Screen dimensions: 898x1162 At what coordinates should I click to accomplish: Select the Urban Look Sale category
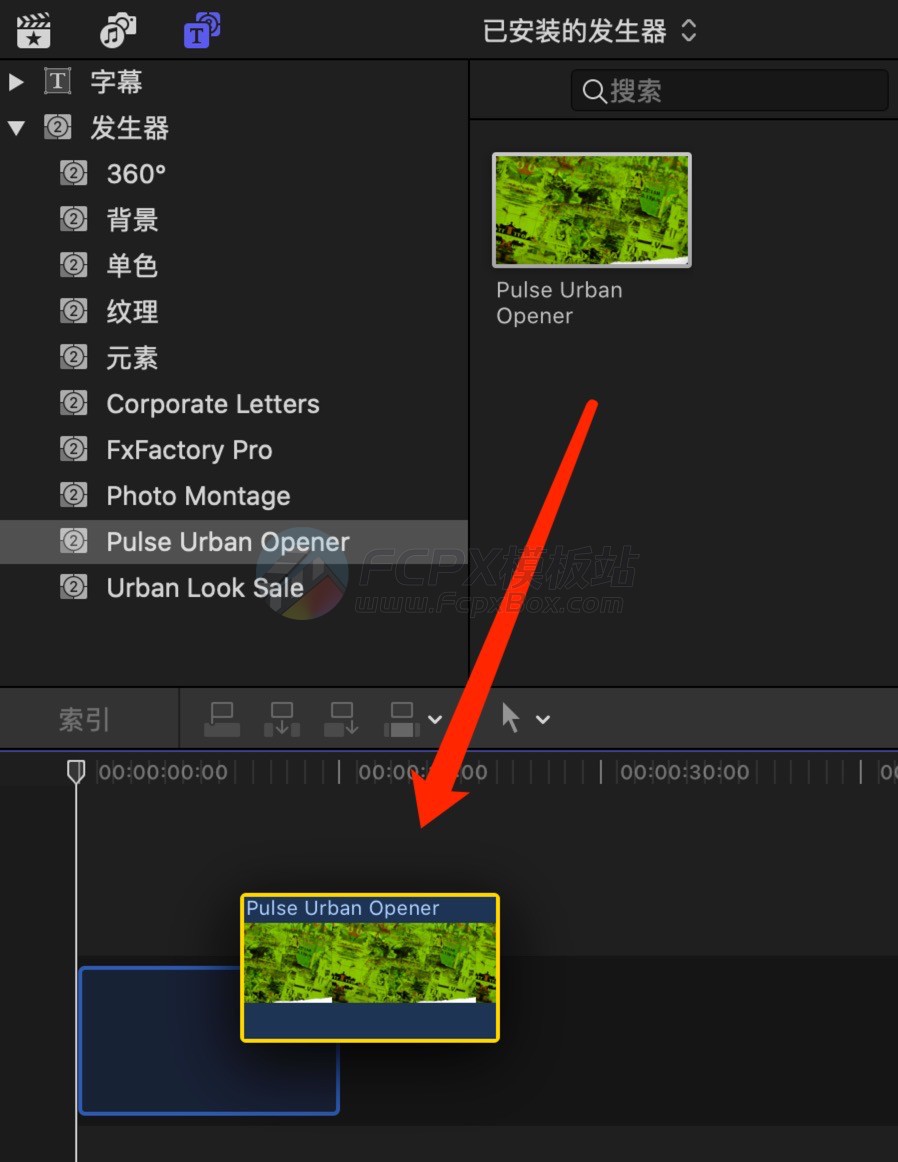pyautogui.click(x=205, y=588)
